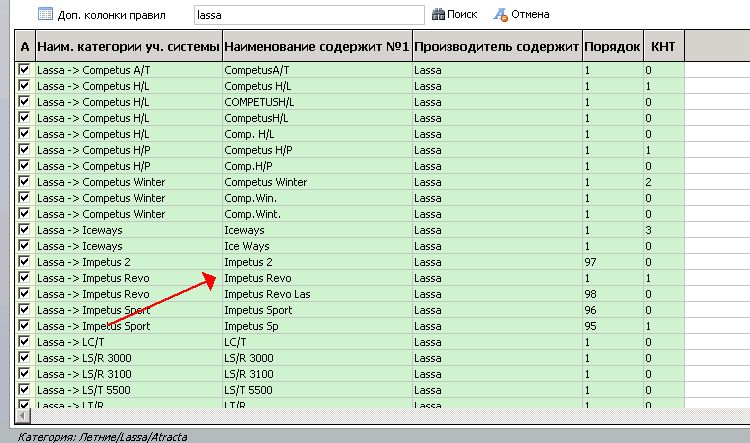Select the name cell 'Impetus 2'
Viewport: 750px width, 443px height.
(x=317, y=262)
